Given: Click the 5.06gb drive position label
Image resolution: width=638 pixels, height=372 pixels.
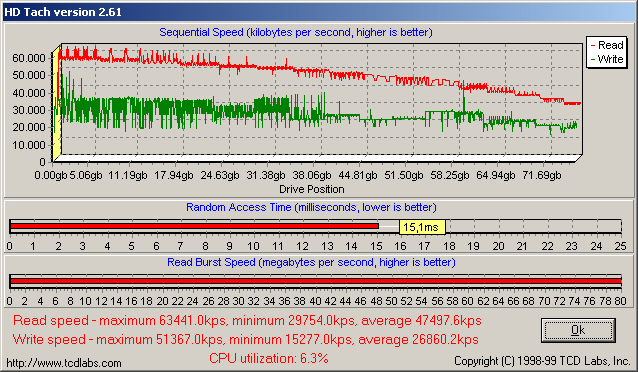Looking at the screenshot, I should (86, 175).
